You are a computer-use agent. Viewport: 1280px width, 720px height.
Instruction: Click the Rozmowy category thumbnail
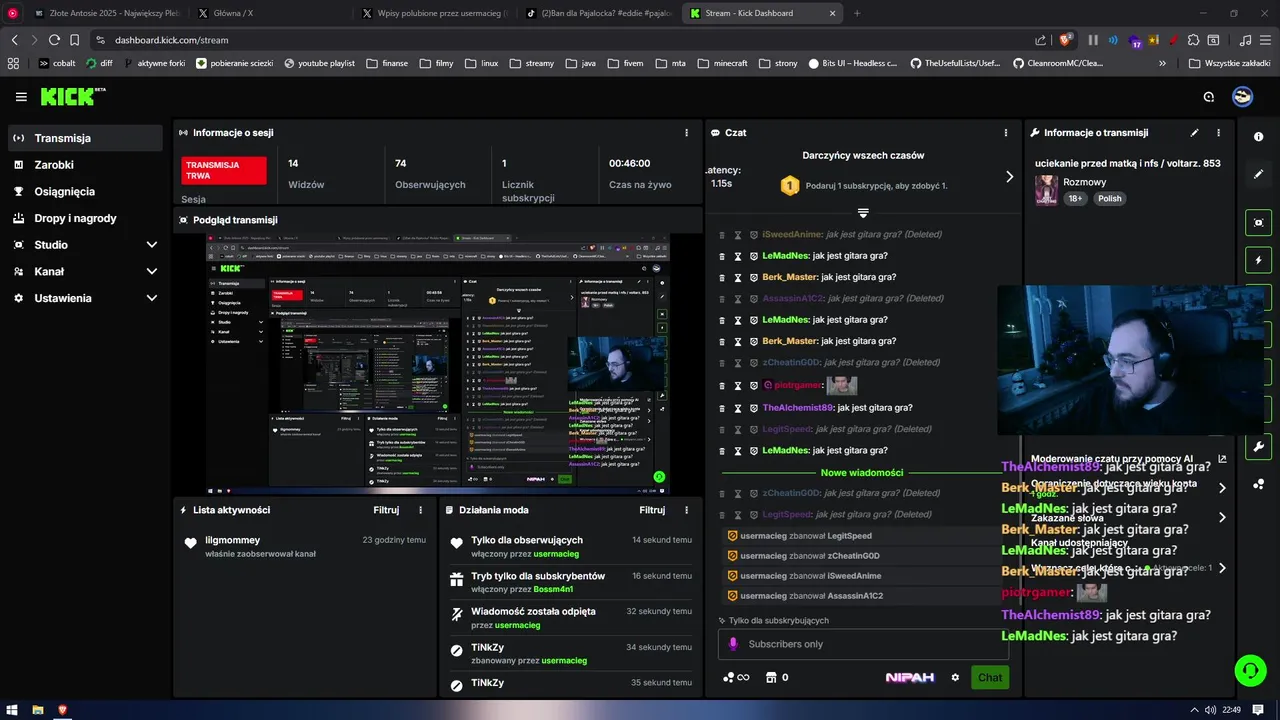pyautogui.click(x=1046, y=190)
